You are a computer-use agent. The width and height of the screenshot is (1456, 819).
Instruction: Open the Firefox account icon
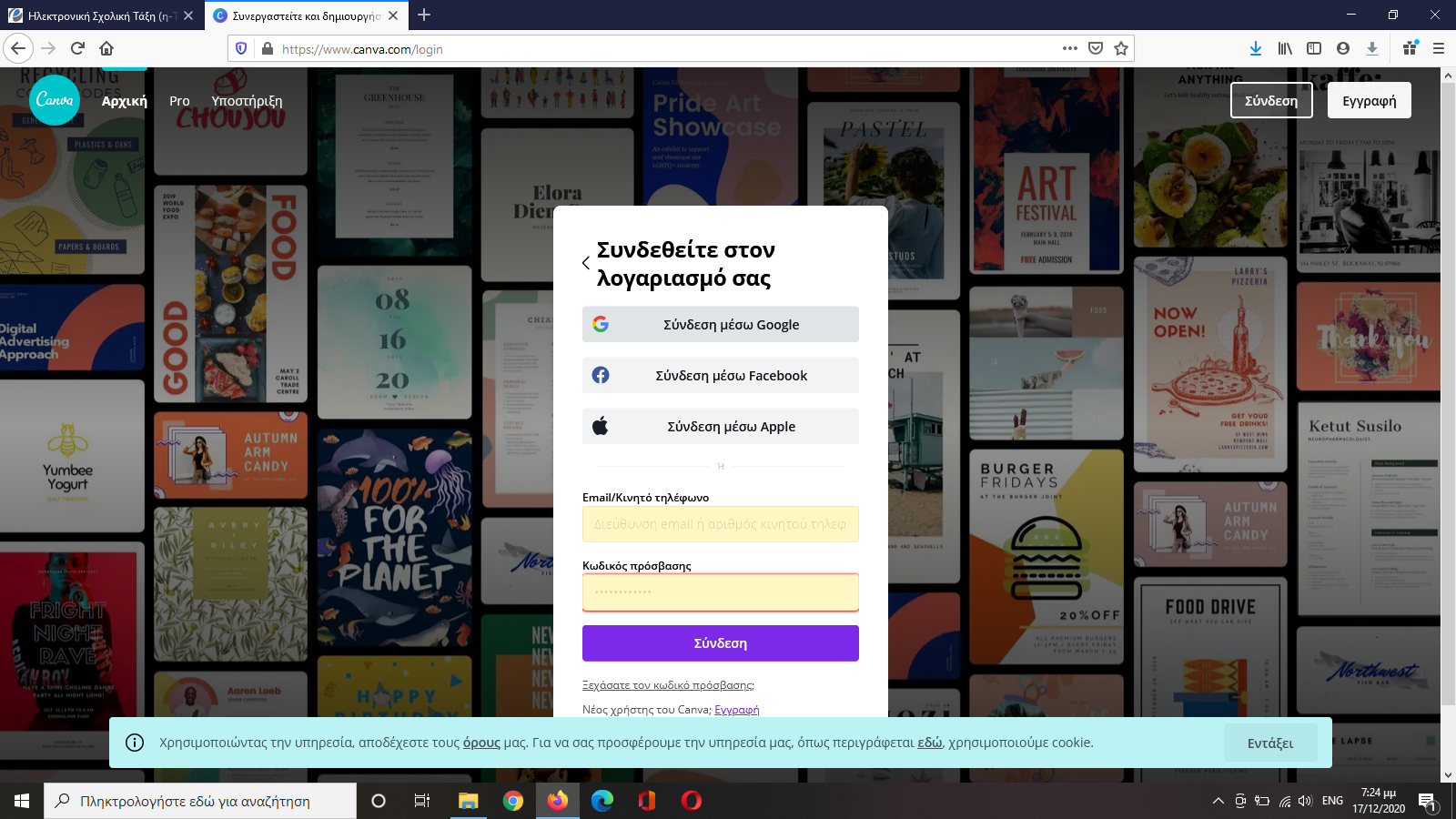point(1343,48)
